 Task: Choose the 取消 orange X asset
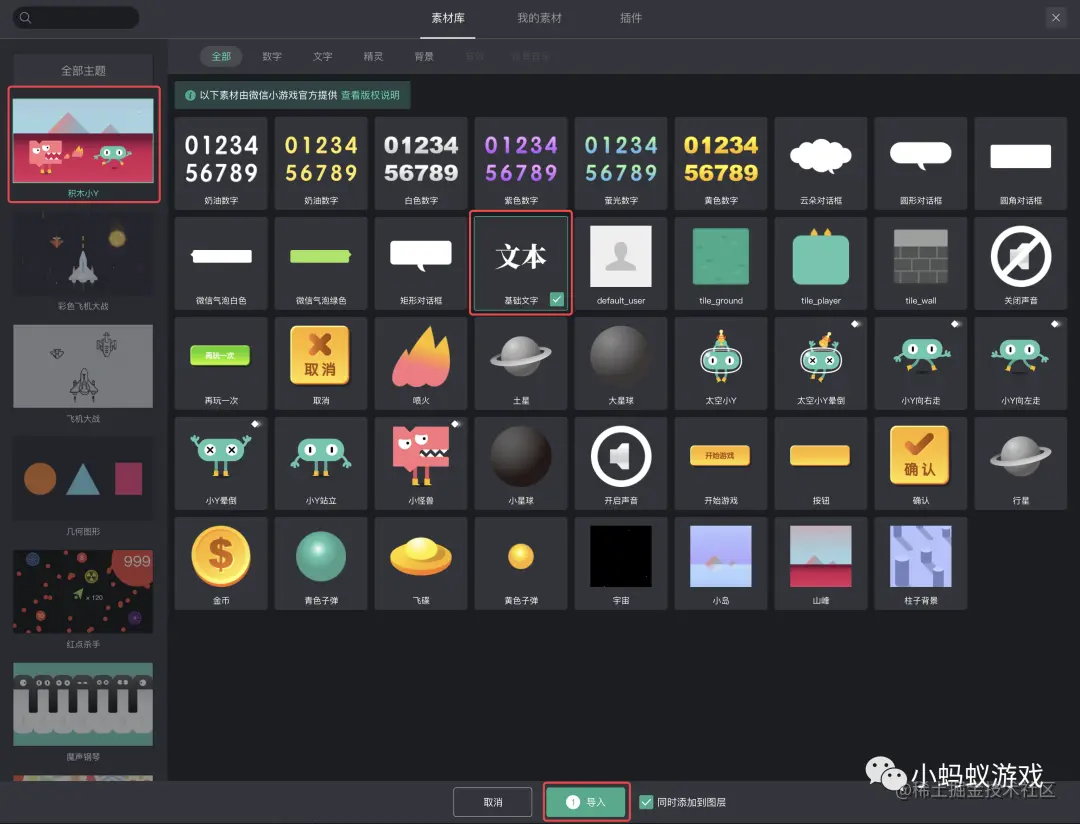tap(321, 363)
